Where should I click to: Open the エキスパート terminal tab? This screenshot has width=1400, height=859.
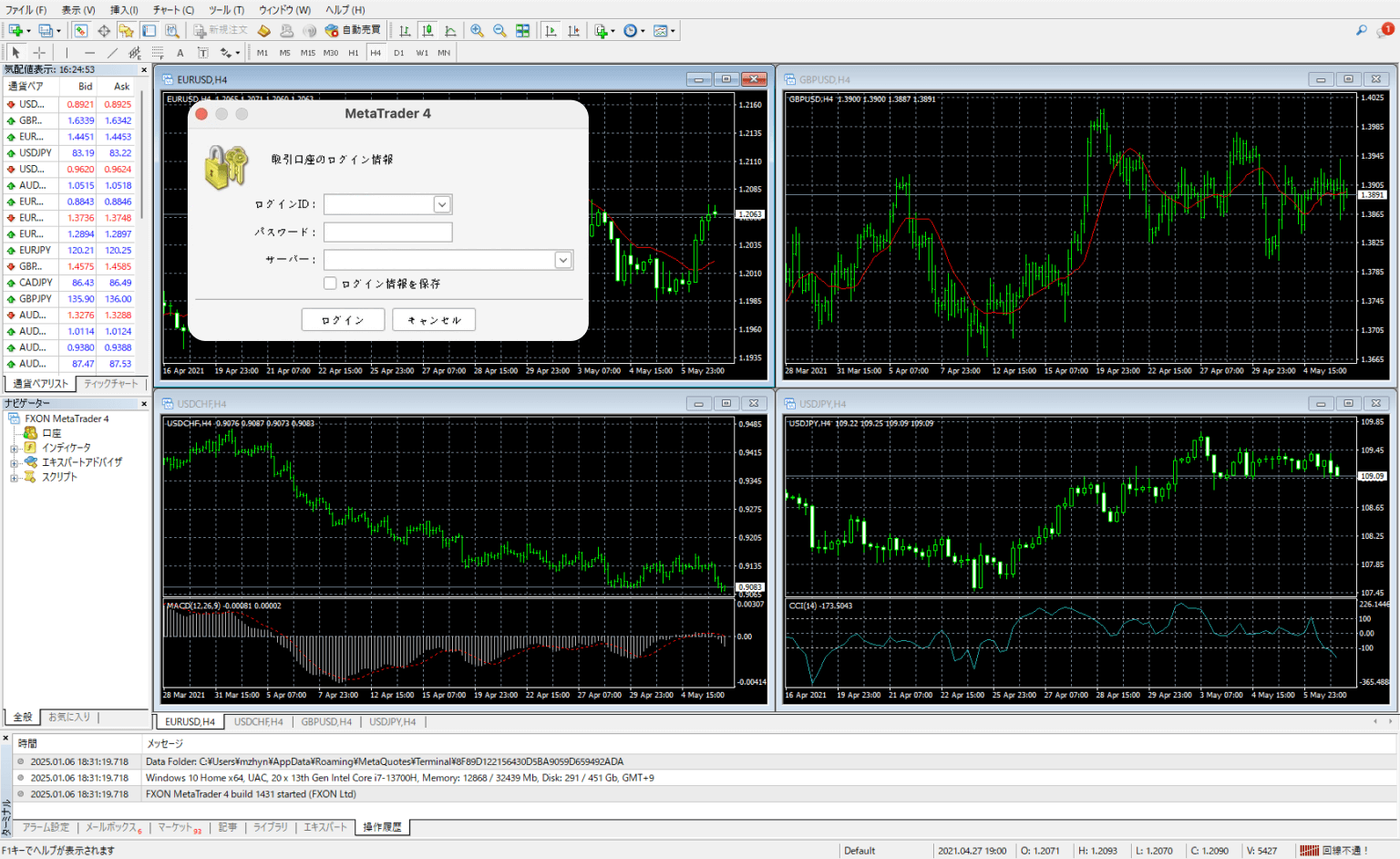click(x=325, y=827)
